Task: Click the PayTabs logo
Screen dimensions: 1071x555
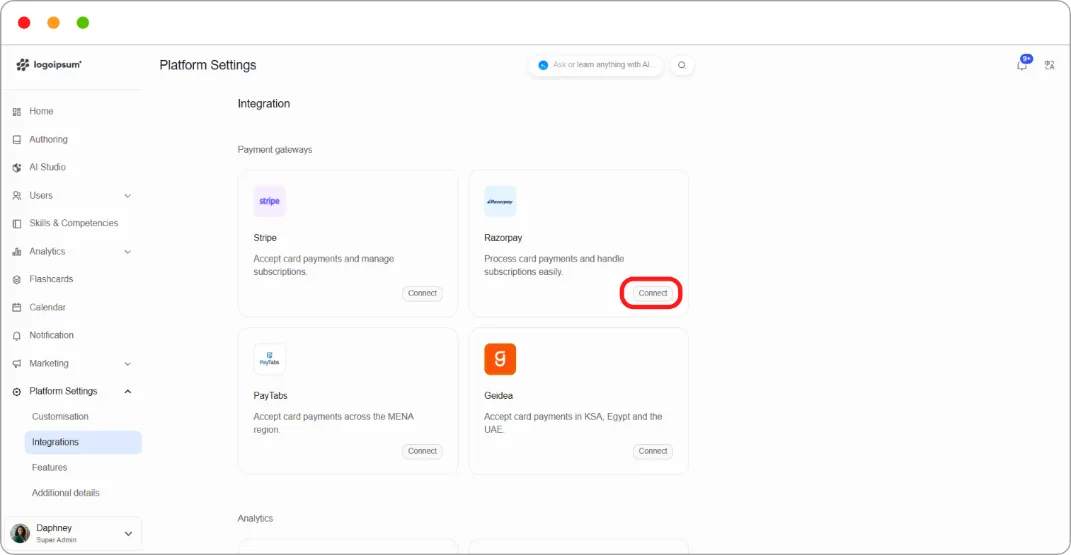Action: (269, 359)
